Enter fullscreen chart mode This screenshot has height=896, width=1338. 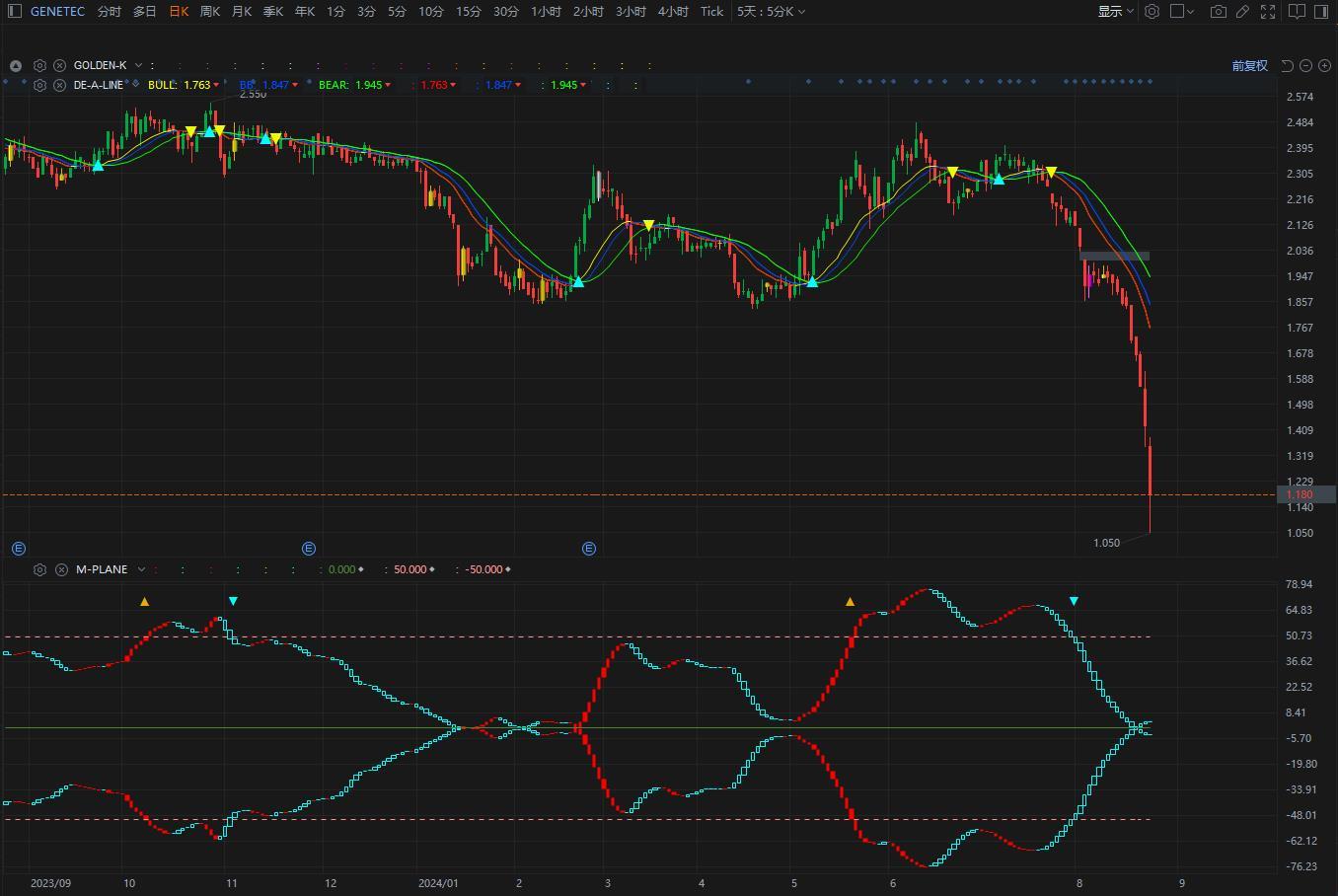coord(1268,11)
